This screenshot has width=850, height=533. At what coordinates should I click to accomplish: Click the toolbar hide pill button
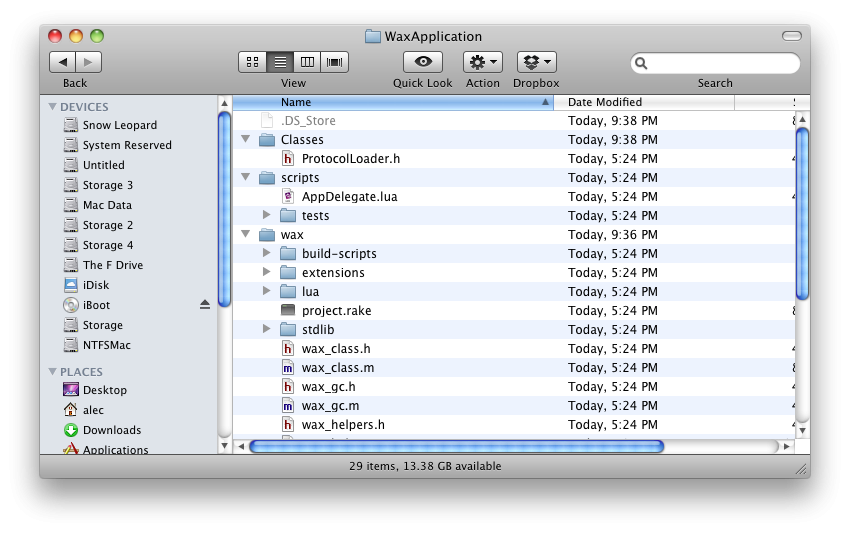point(791,36)
